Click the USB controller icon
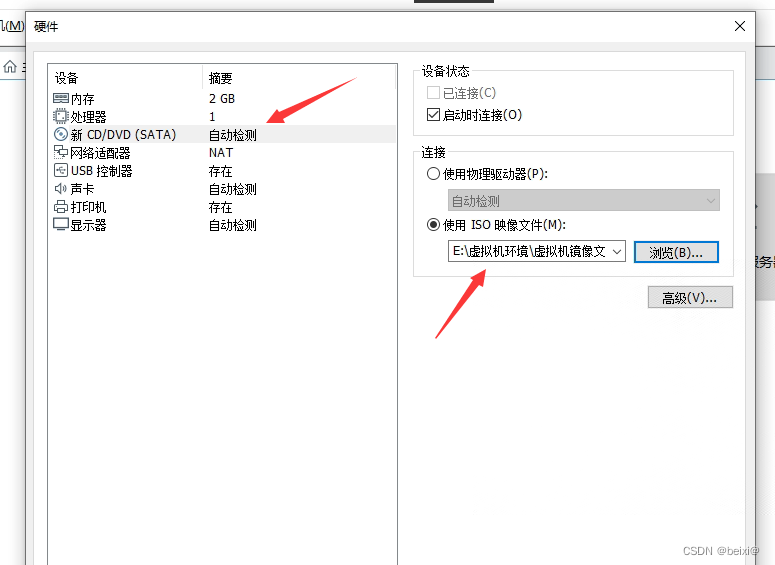This screenshot has width=775, height=565. click(x=61, y=171)
